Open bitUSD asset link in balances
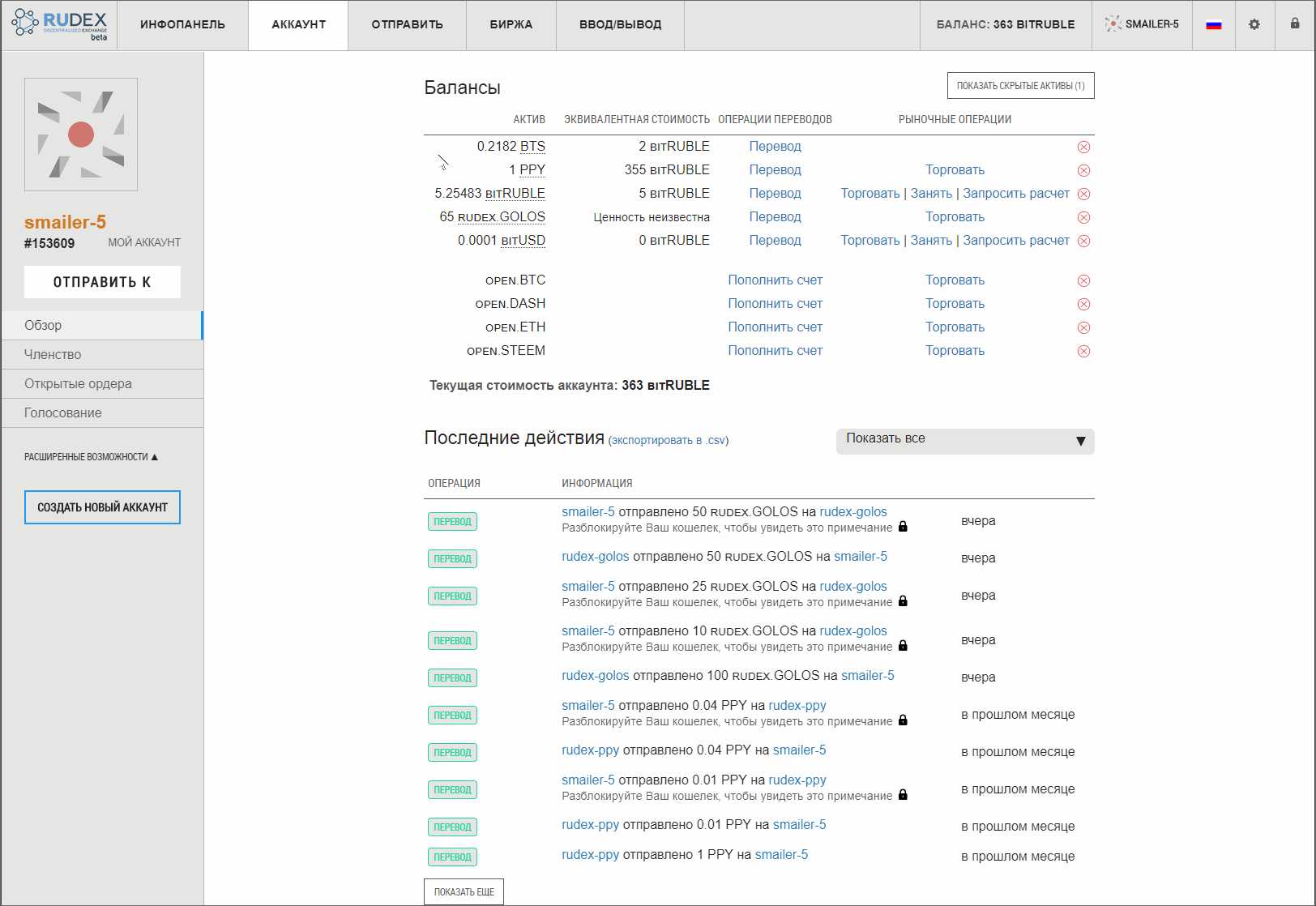Image resolution: width=1316 pixels, height=906 pixels. 523,240
